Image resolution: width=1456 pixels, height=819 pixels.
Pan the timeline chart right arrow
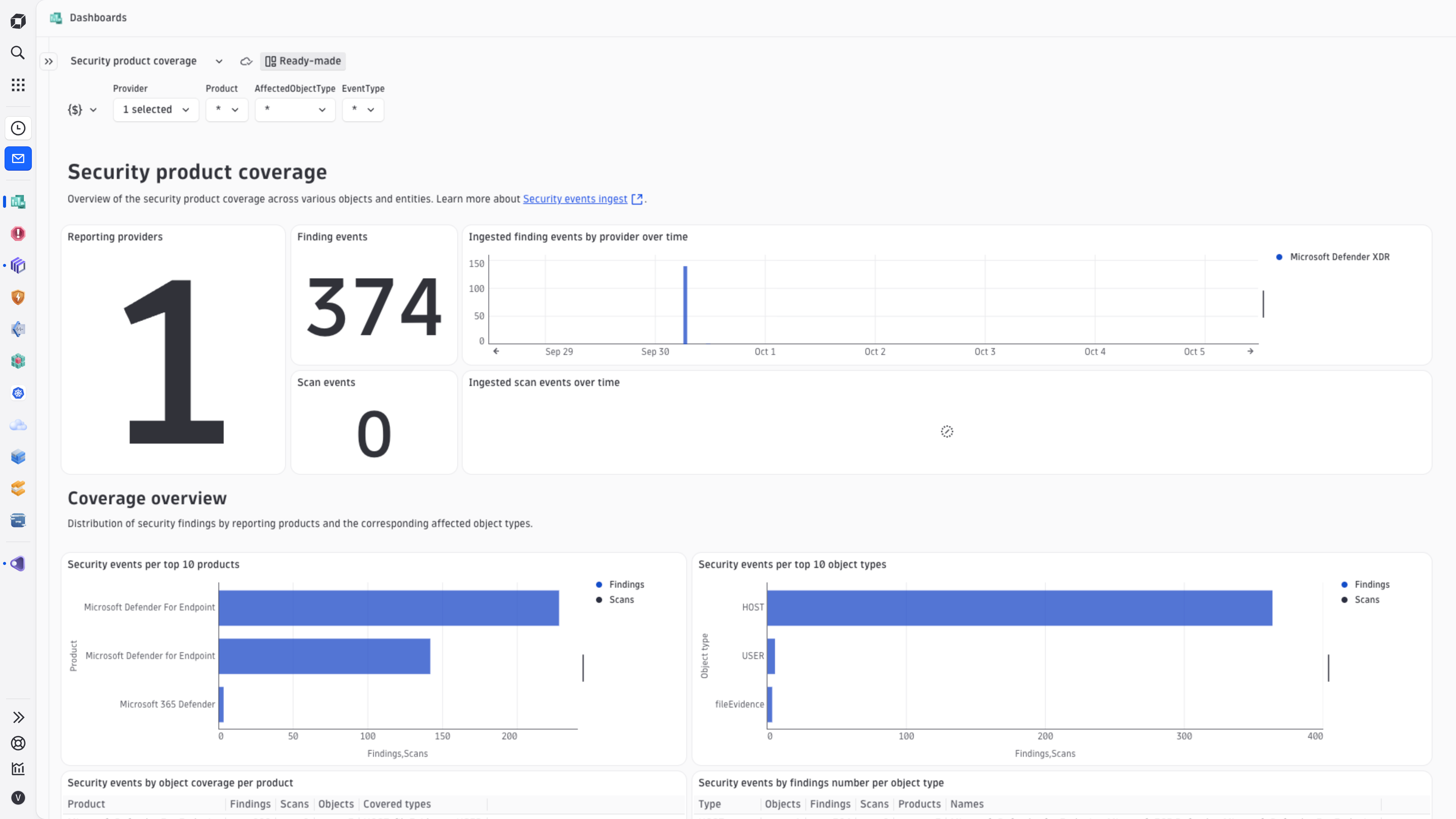pos(1250,351)
